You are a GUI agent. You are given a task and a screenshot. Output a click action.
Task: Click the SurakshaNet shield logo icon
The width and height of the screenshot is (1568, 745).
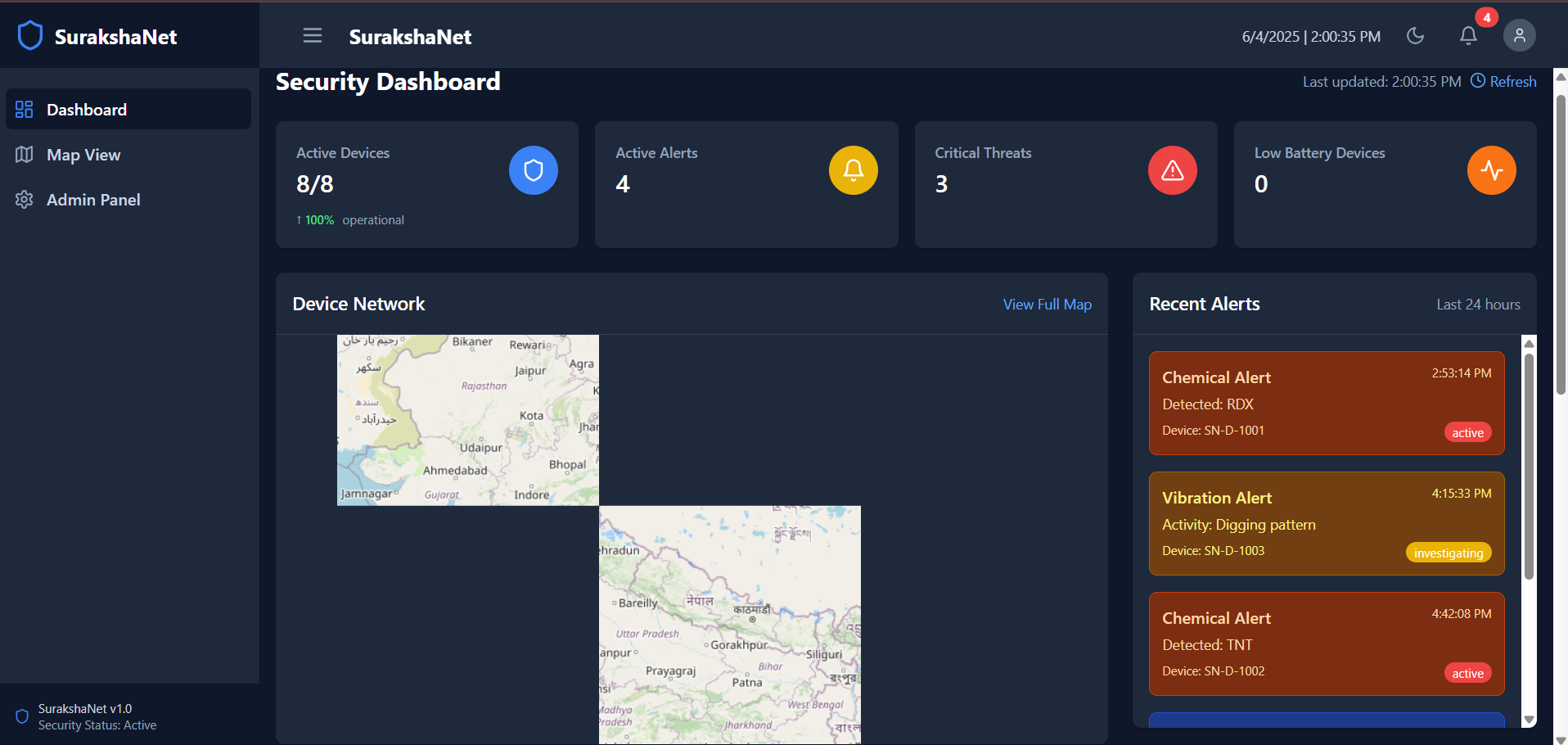click(x=30, y=36)
